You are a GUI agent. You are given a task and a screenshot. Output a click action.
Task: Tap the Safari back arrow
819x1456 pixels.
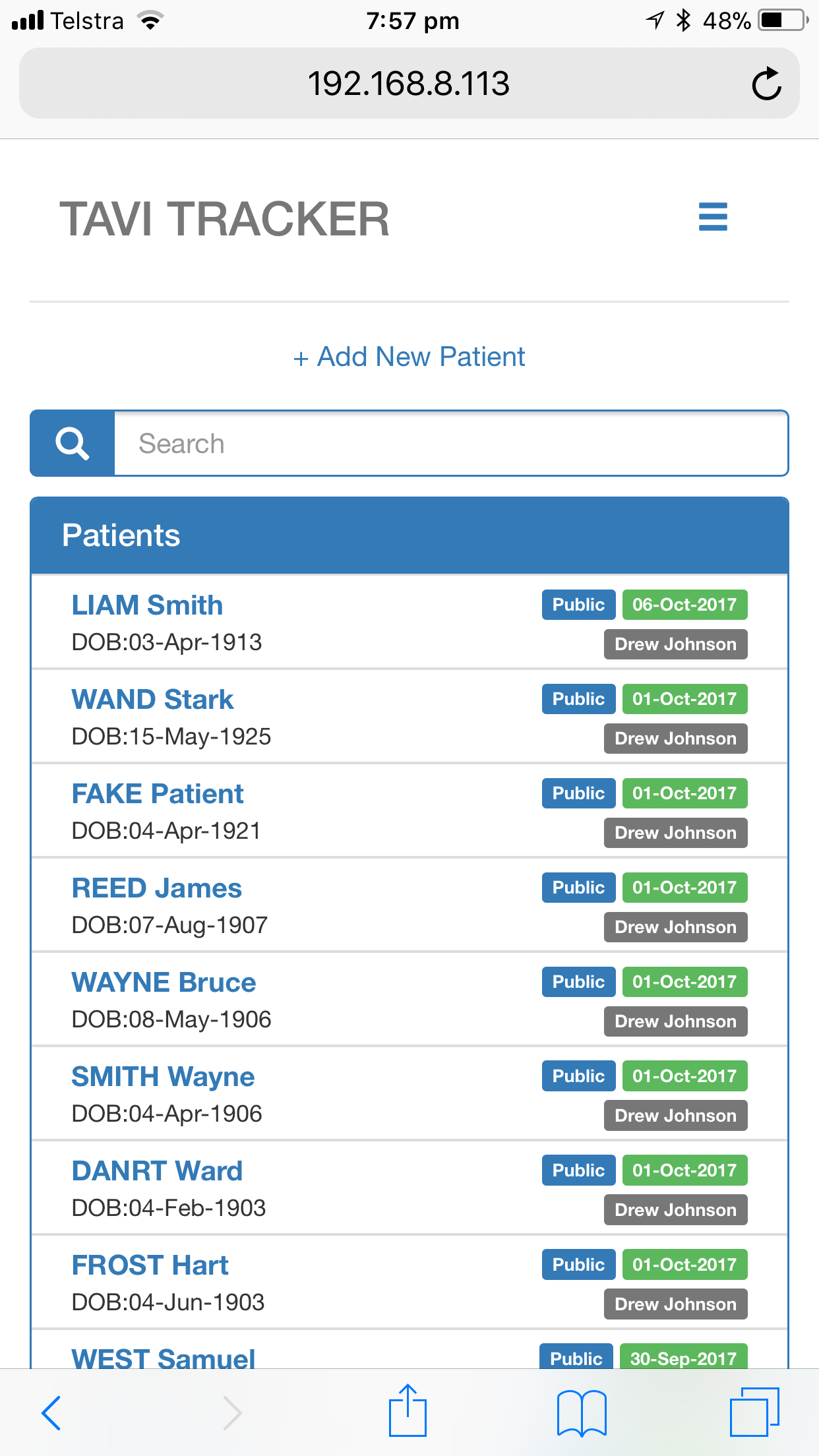(51, 1412)
